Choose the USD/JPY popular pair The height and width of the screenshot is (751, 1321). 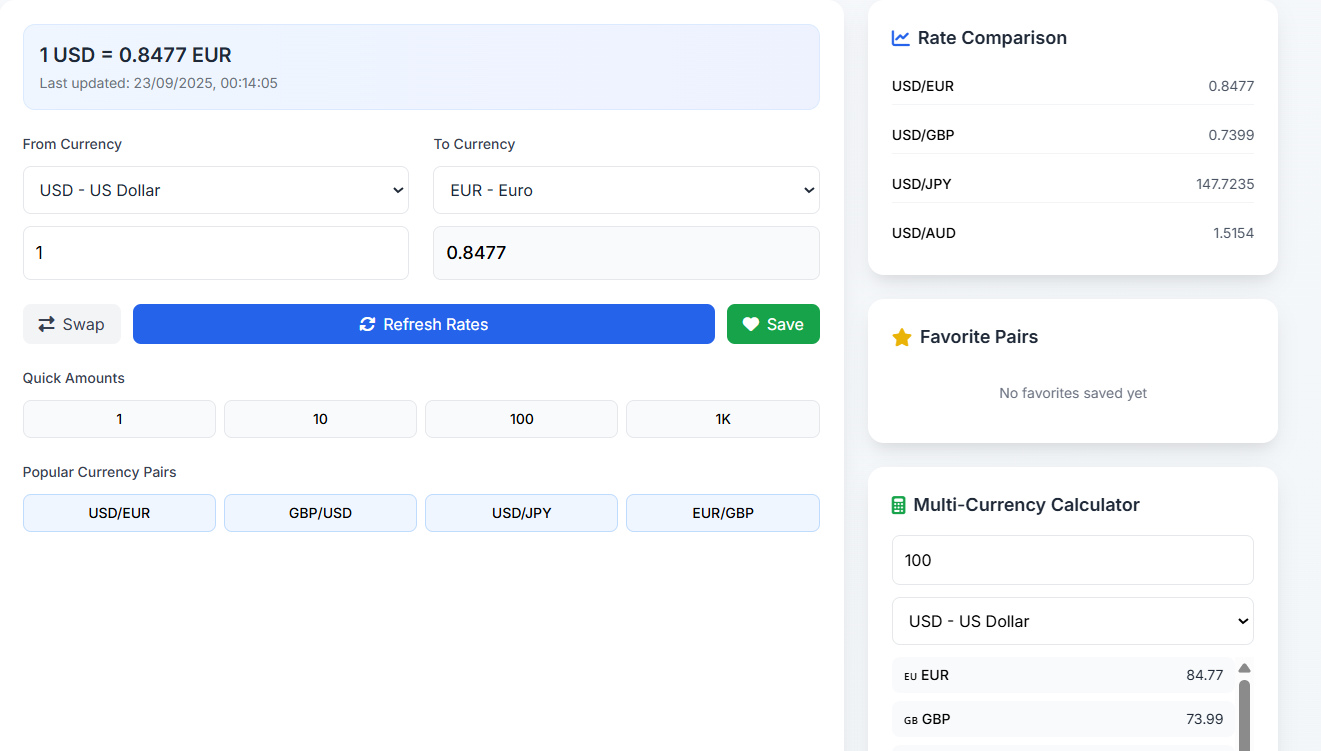click(x=521, y=513)
